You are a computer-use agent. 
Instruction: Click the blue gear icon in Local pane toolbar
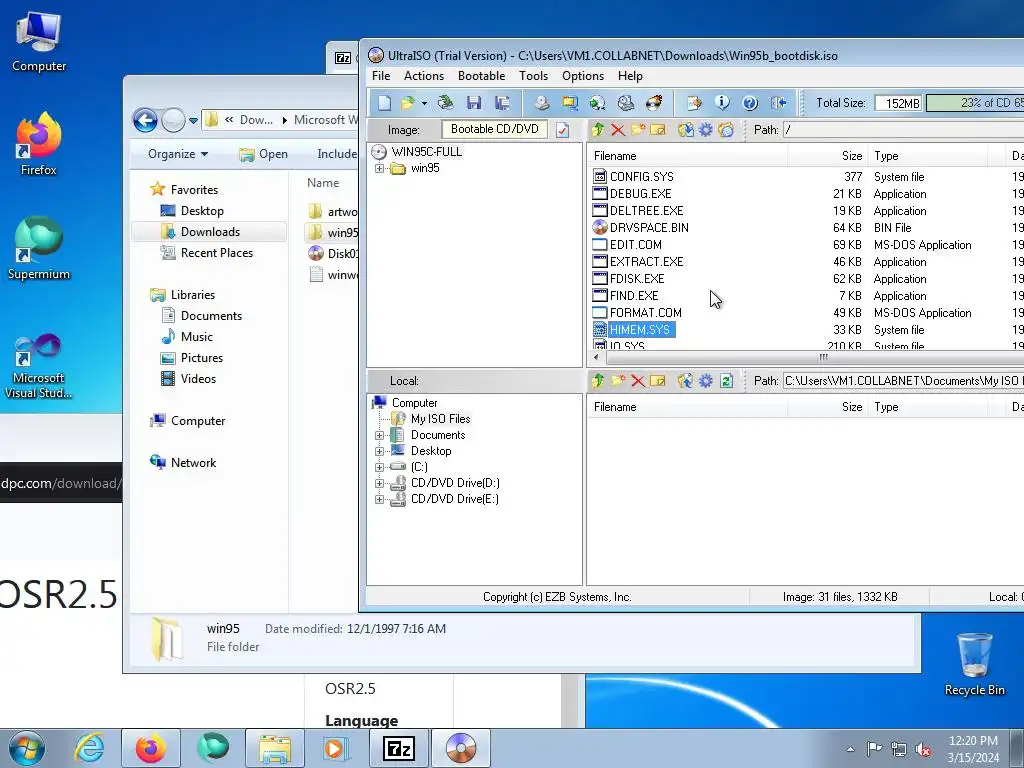[706, 381]
